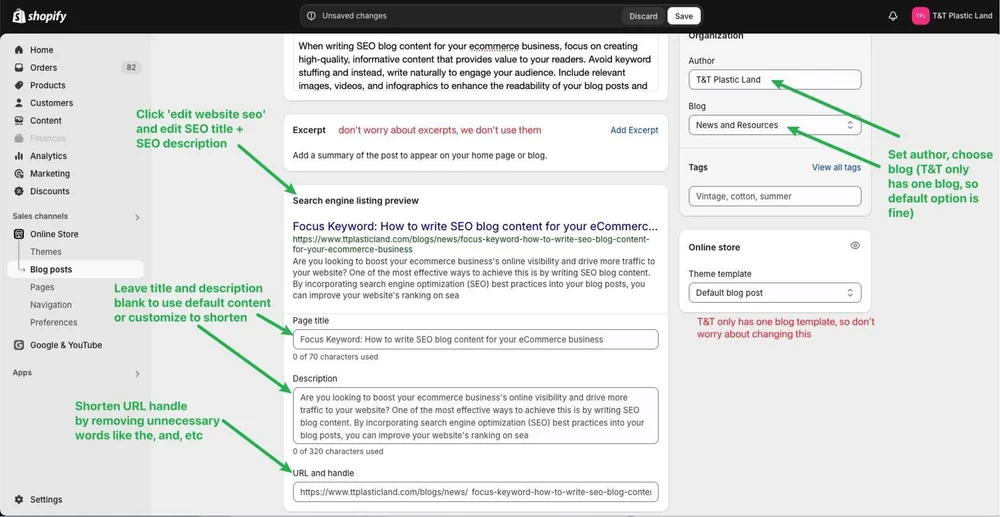Discard the unsaved changes
The width and height of the screenshot is (1000, 517).
[643, 16]
